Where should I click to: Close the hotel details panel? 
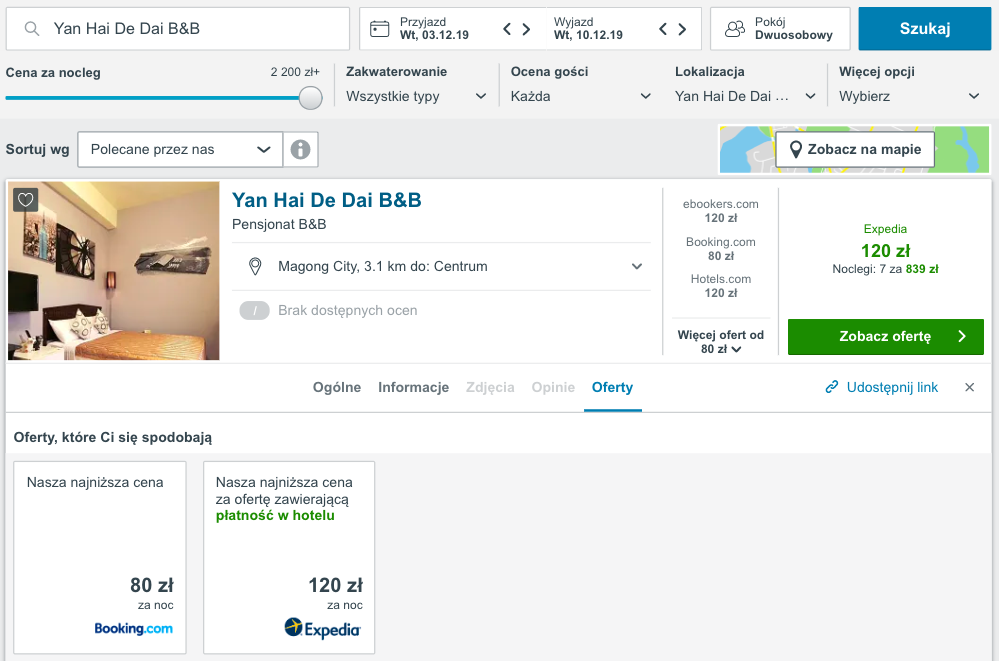(x=970, y=387)
